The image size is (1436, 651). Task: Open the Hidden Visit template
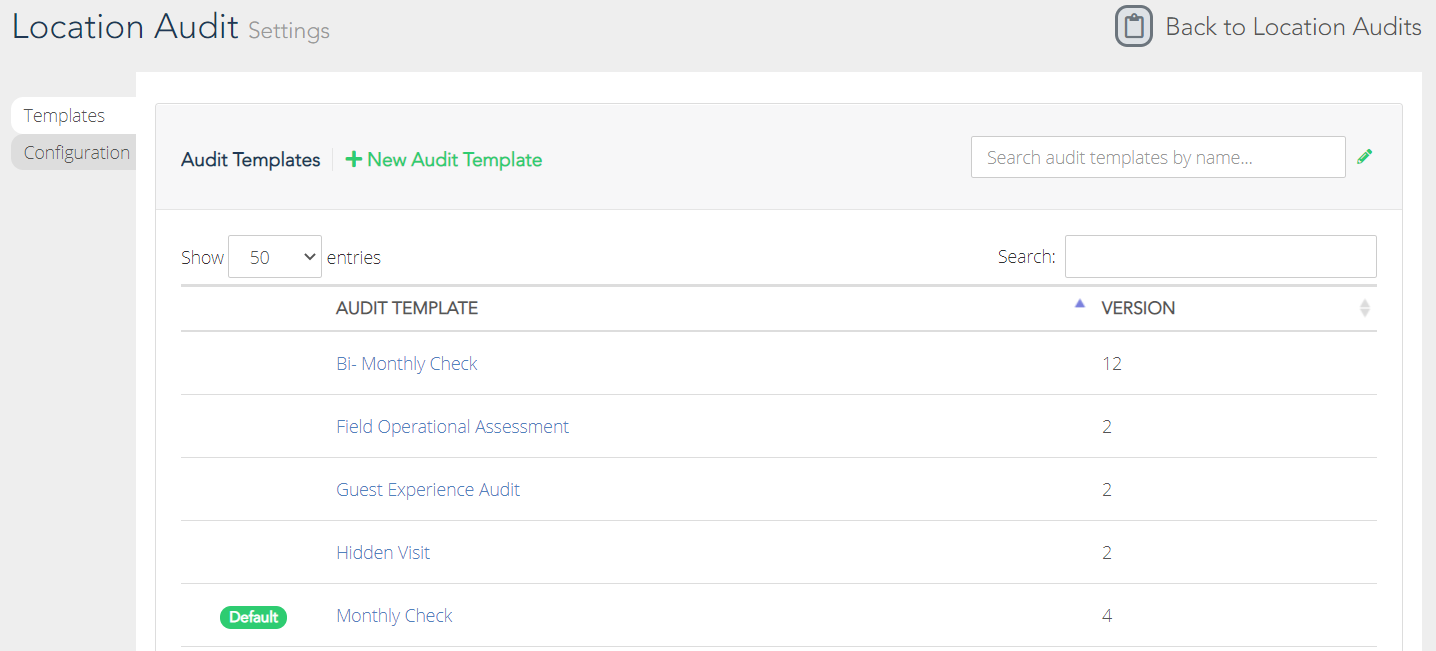tap(383, 553)
